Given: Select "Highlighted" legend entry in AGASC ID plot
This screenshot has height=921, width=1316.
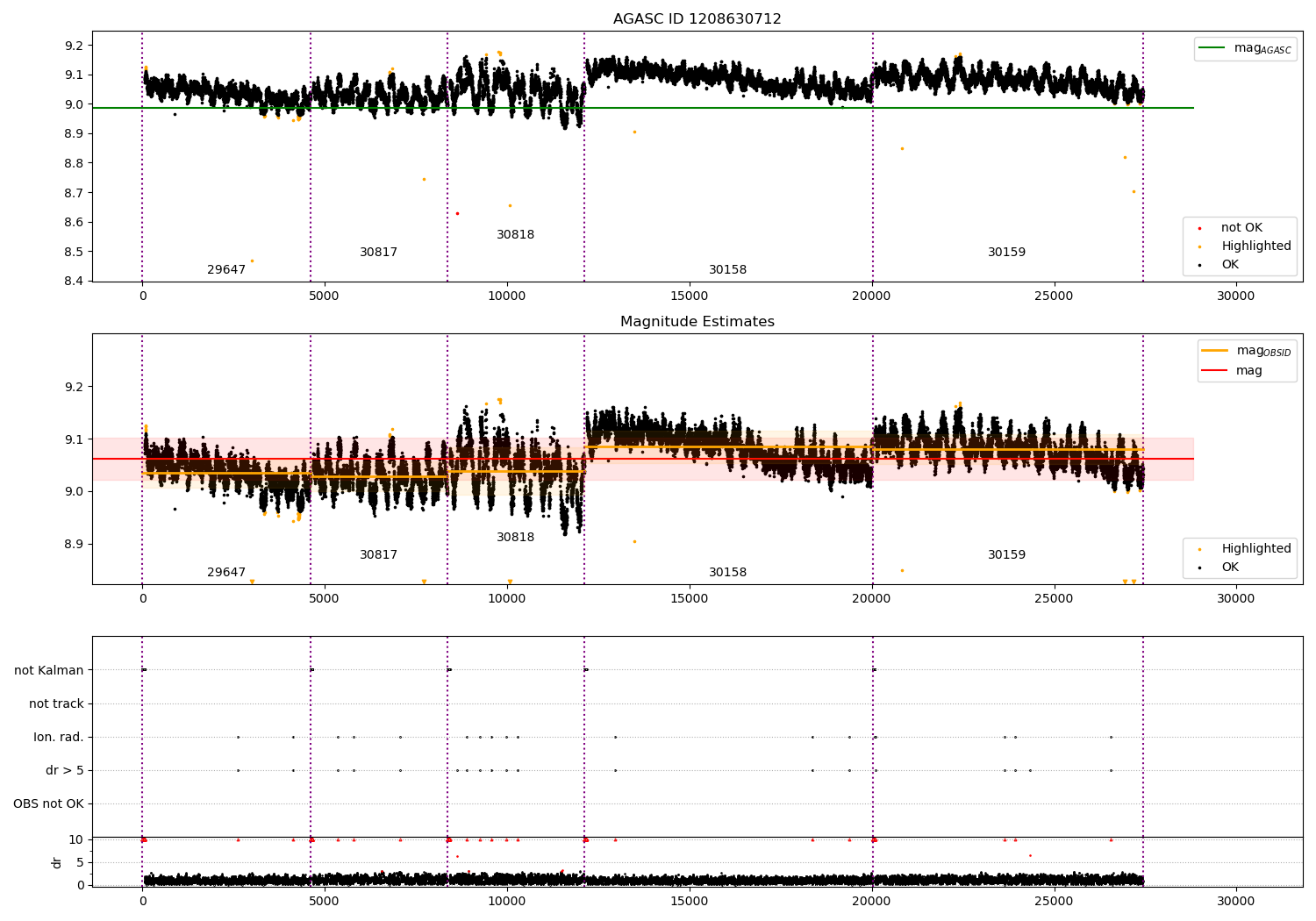Looking at the screenshot, I should click(1255, 246).
